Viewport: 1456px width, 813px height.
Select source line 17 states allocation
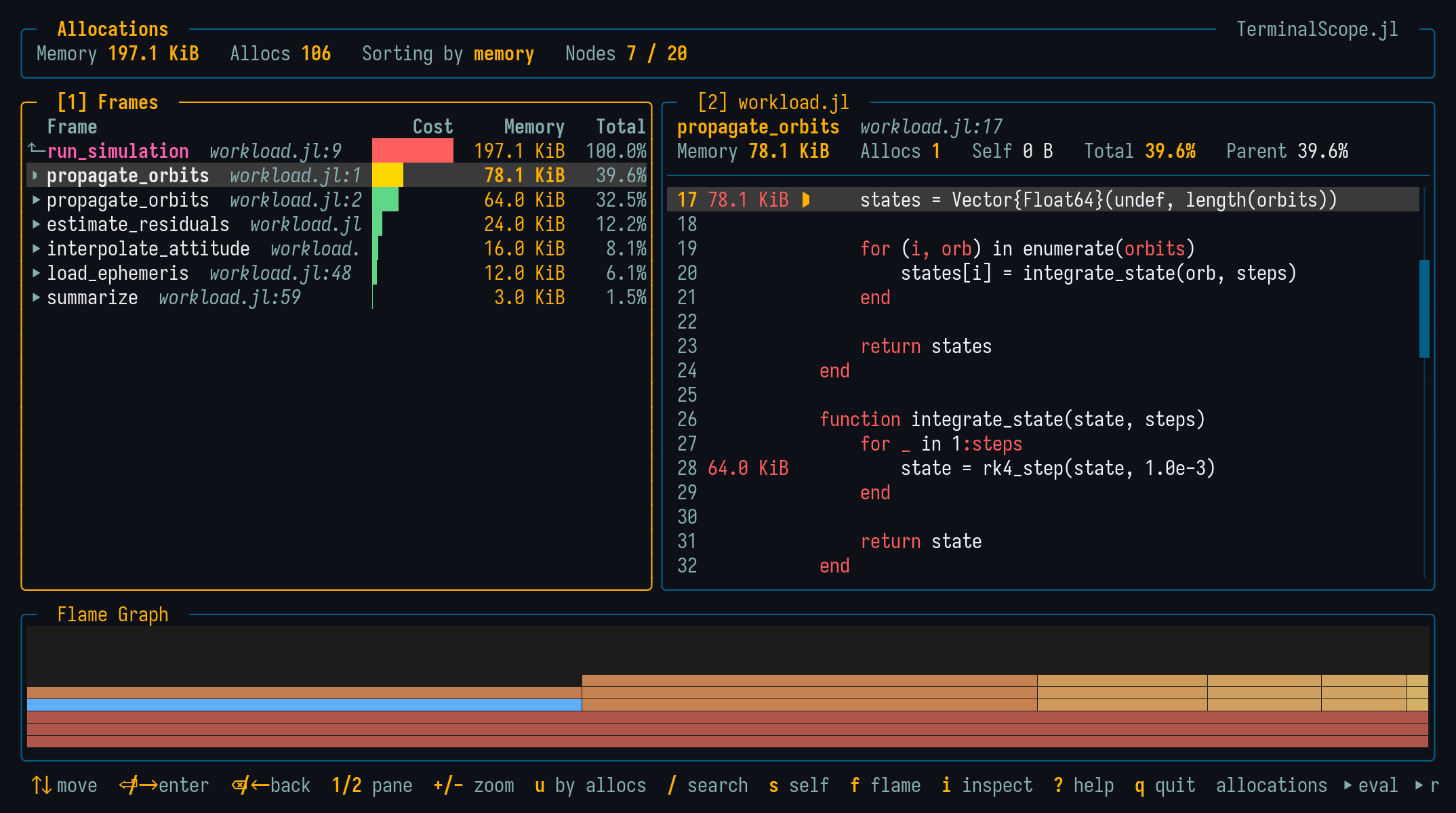pyautogui.click(x=1043, y=200)
